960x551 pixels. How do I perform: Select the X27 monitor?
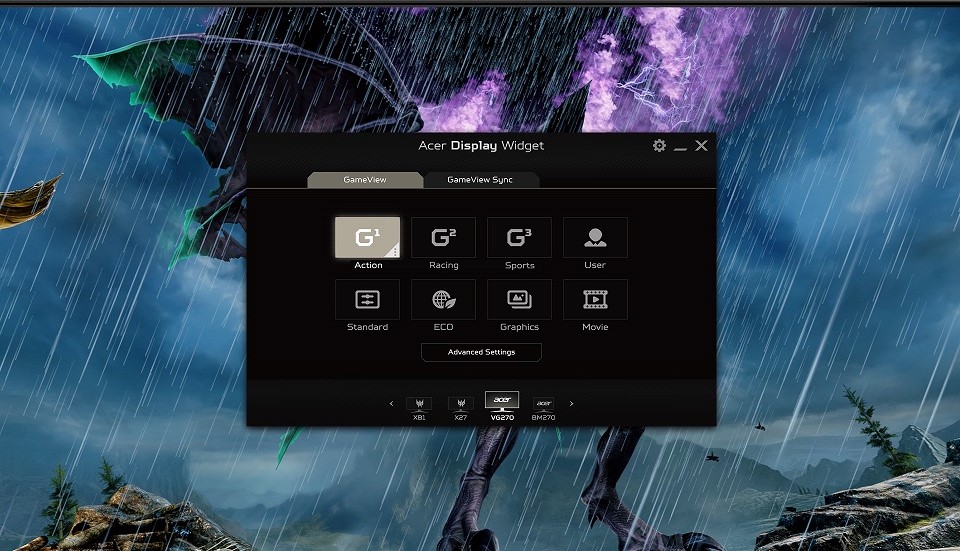(x=460, y=404)
